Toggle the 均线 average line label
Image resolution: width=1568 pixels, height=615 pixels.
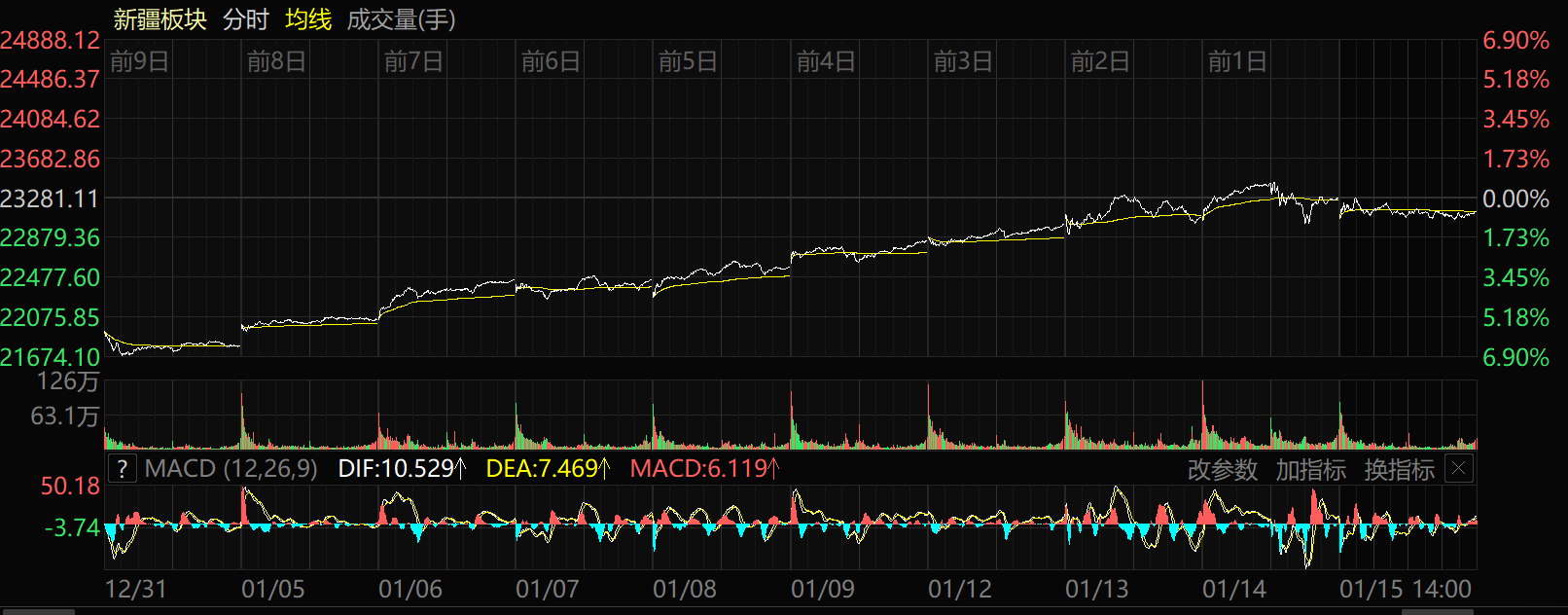click(308, 19)
